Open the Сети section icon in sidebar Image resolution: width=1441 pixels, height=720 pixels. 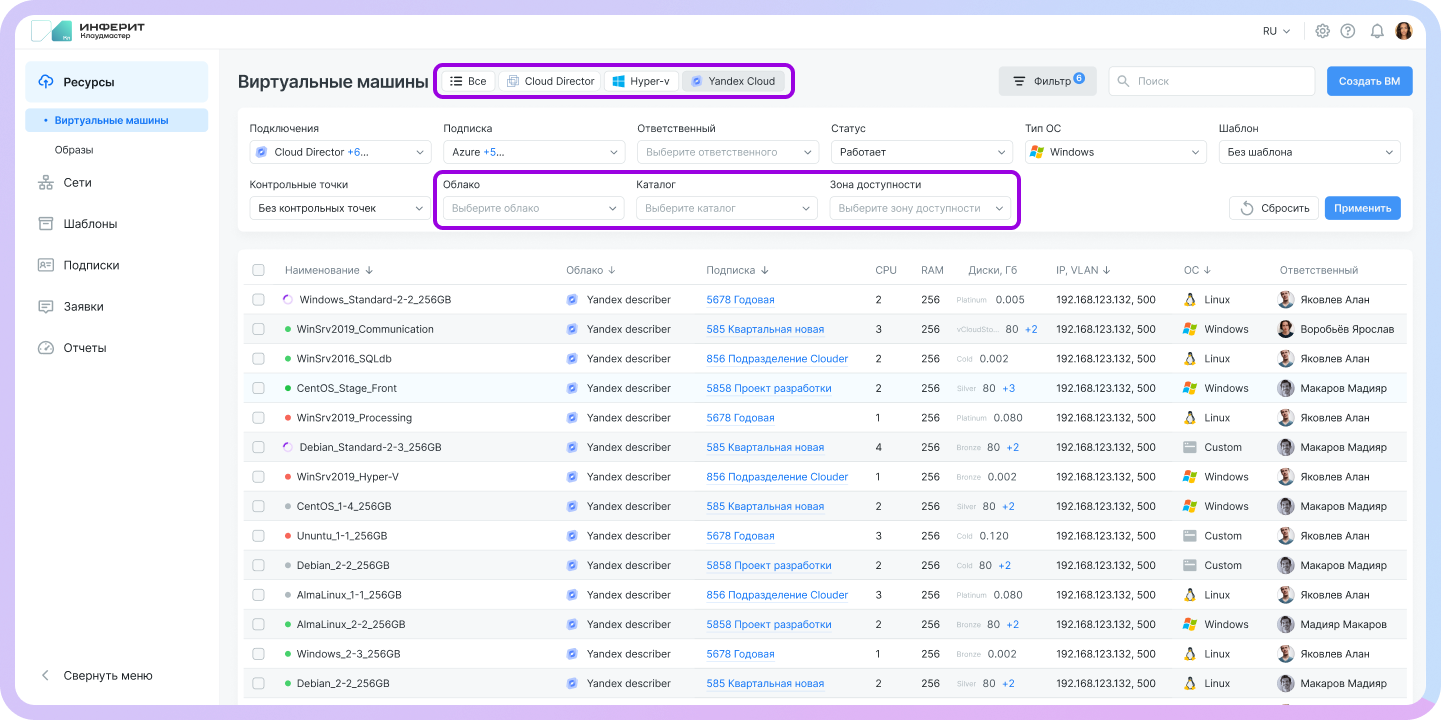point(45,183)
